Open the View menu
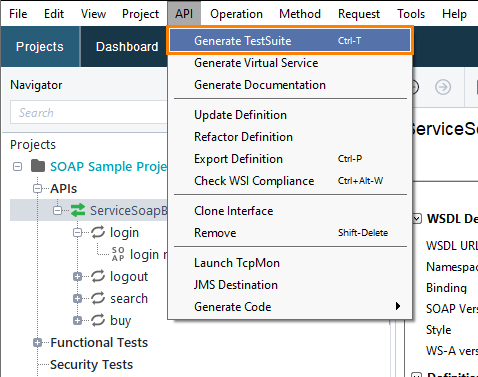 (93, 14)
